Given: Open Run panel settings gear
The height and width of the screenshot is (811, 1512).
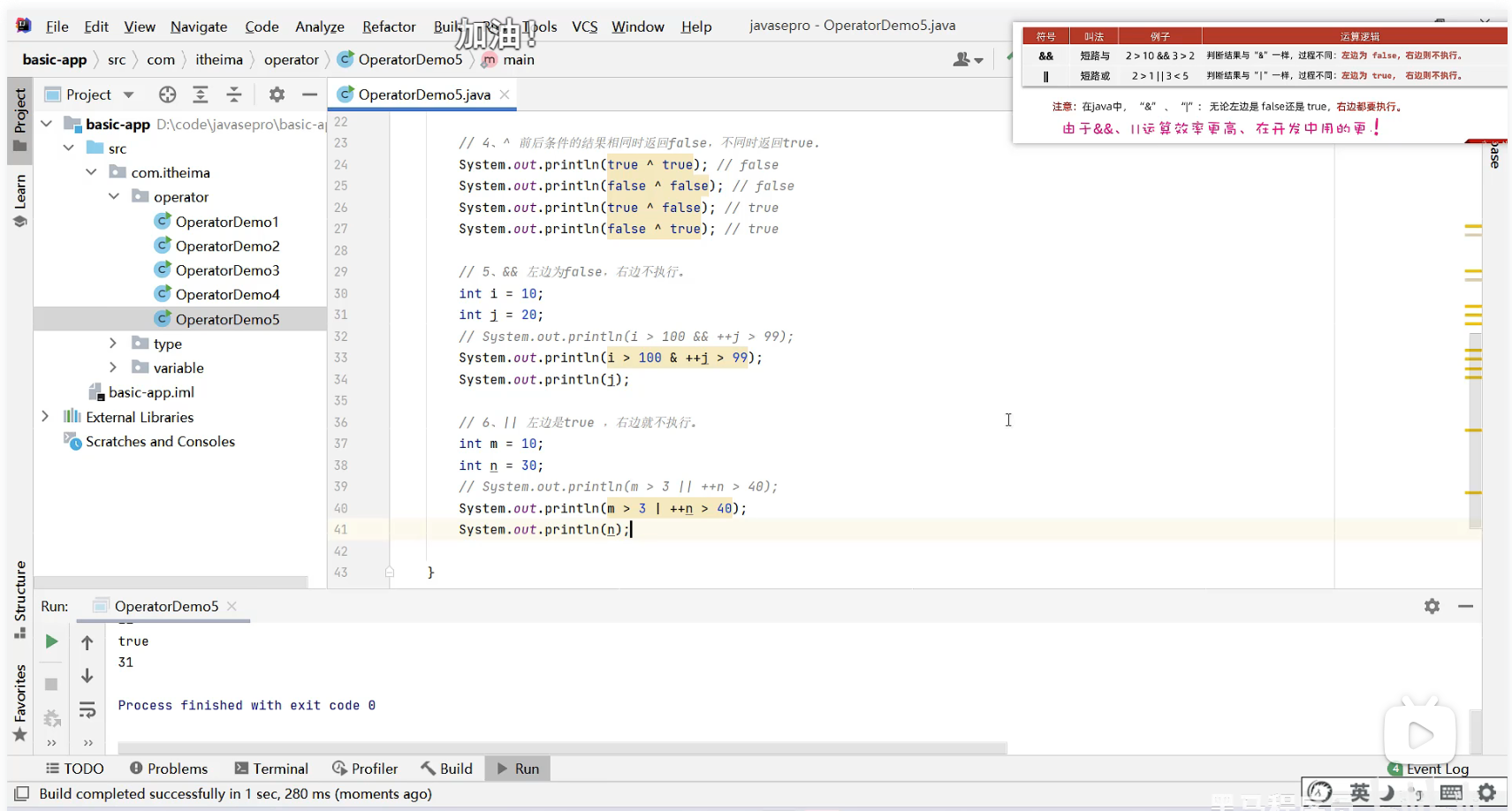Looking at the screenshot, I should pyautogui.click(x=1432, y=606).
